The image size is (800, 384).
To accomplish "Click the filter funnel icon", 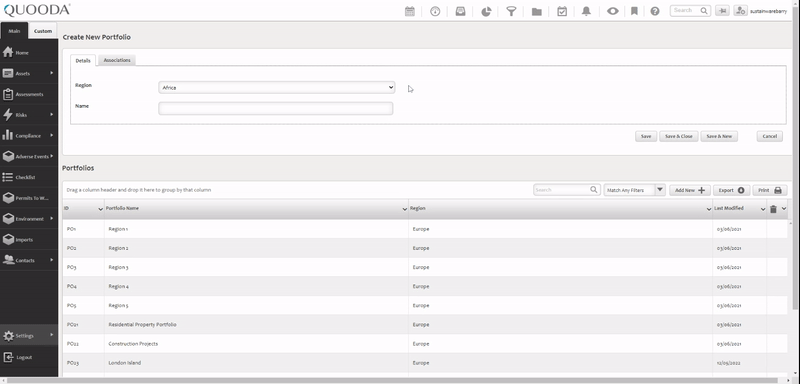I will pyautogui.click(x=511, y=11).
